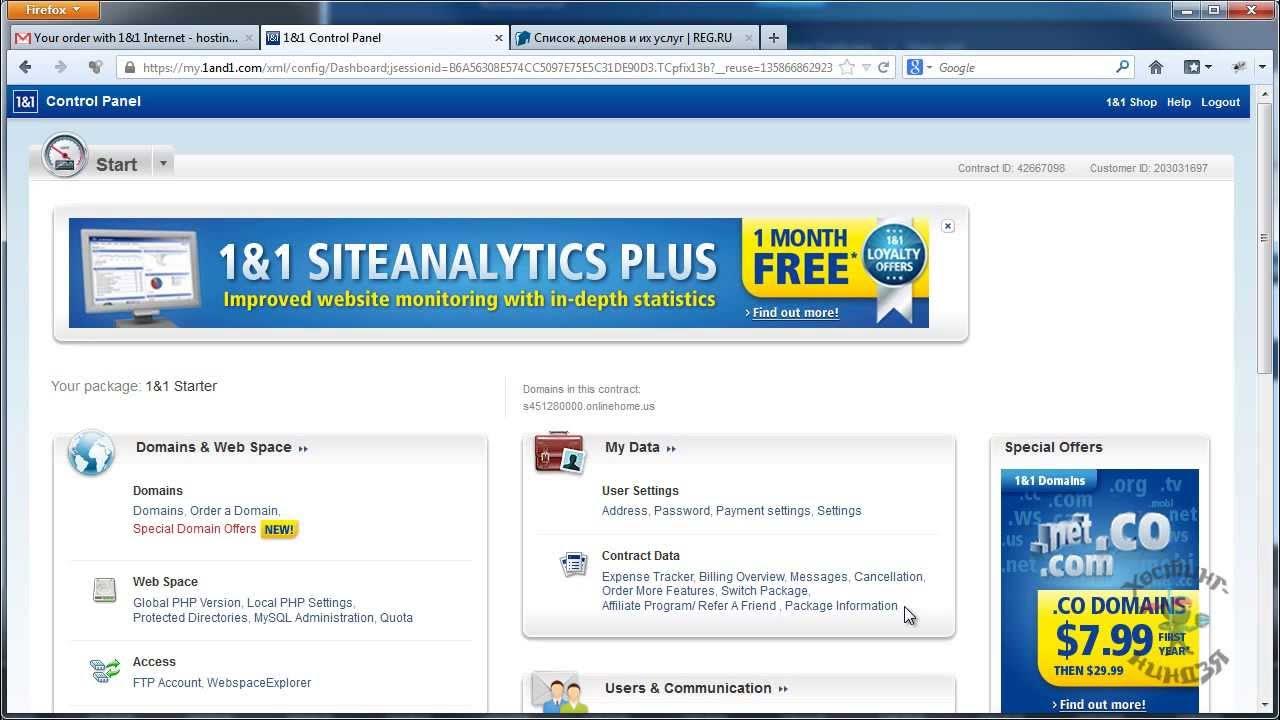This screenshot has width=1280, height=720.
Task: Click the Start speedometer icon
Action: 65,156
